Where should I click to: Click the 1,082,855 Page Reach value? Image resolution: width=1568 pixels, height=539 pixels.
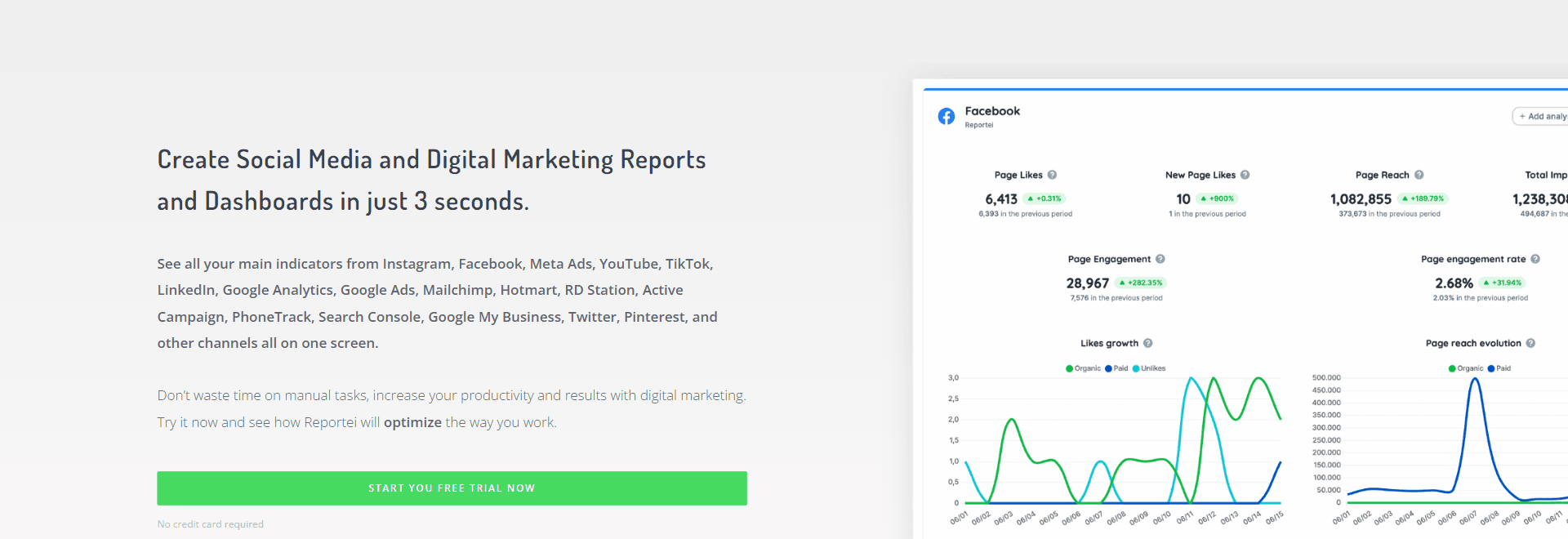(1361, 199)
